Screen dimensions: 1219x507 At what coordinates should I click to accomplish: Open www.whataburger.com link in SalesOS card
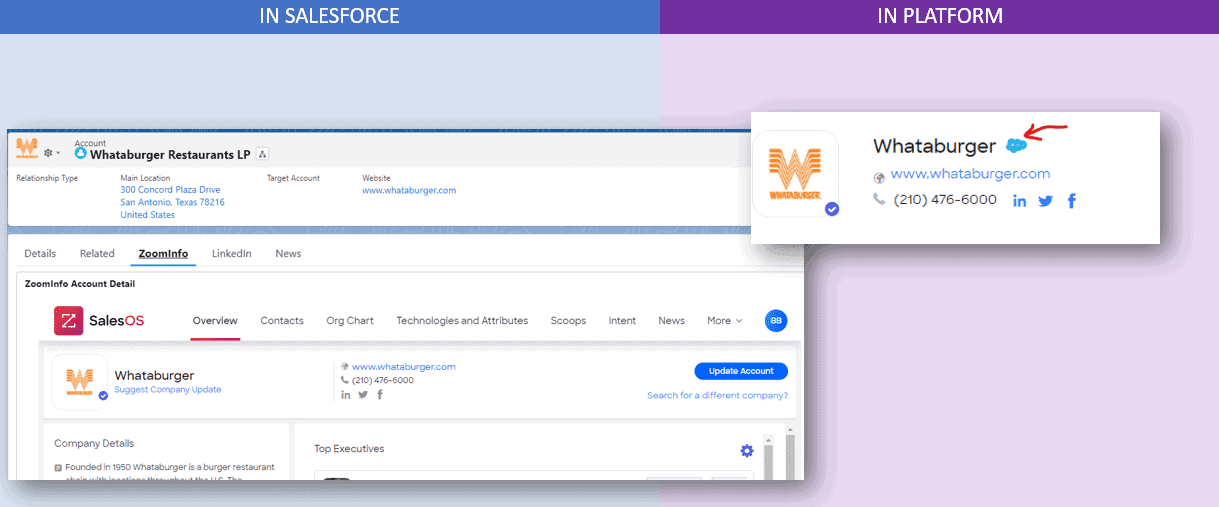pyautogui.click(x=404, y=367)
